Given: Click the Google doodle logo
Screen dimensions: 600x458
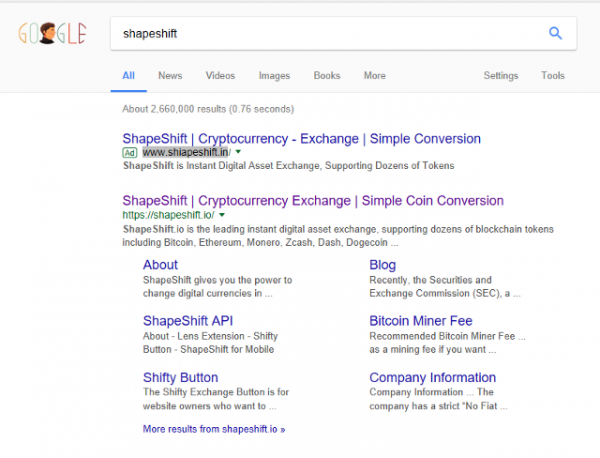Looking at the screenshot, I should tap(52, 33).
